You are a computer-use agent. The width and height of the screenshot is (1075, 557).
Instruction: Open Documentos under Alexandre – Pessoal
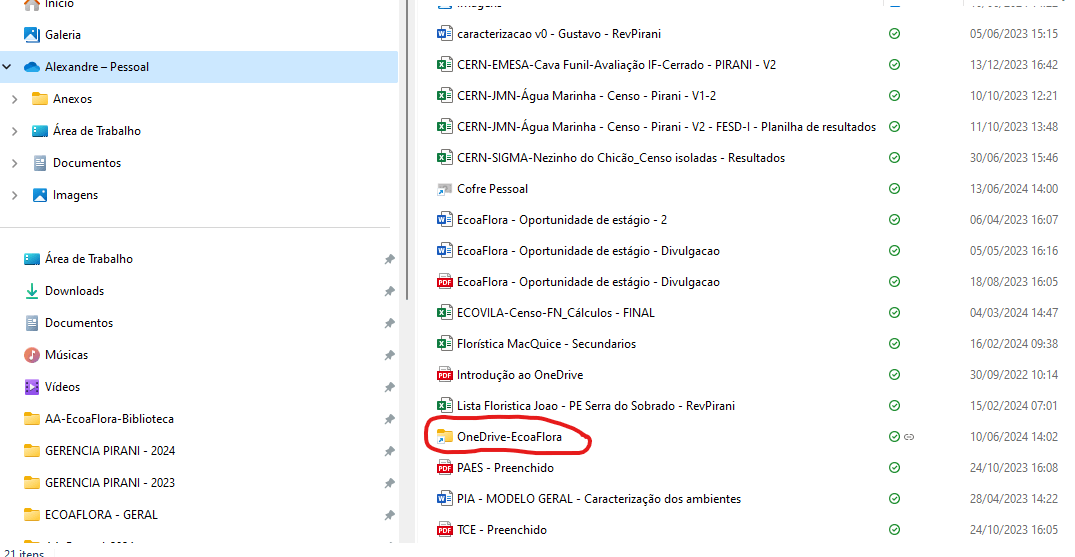click(x=86, y=163)
